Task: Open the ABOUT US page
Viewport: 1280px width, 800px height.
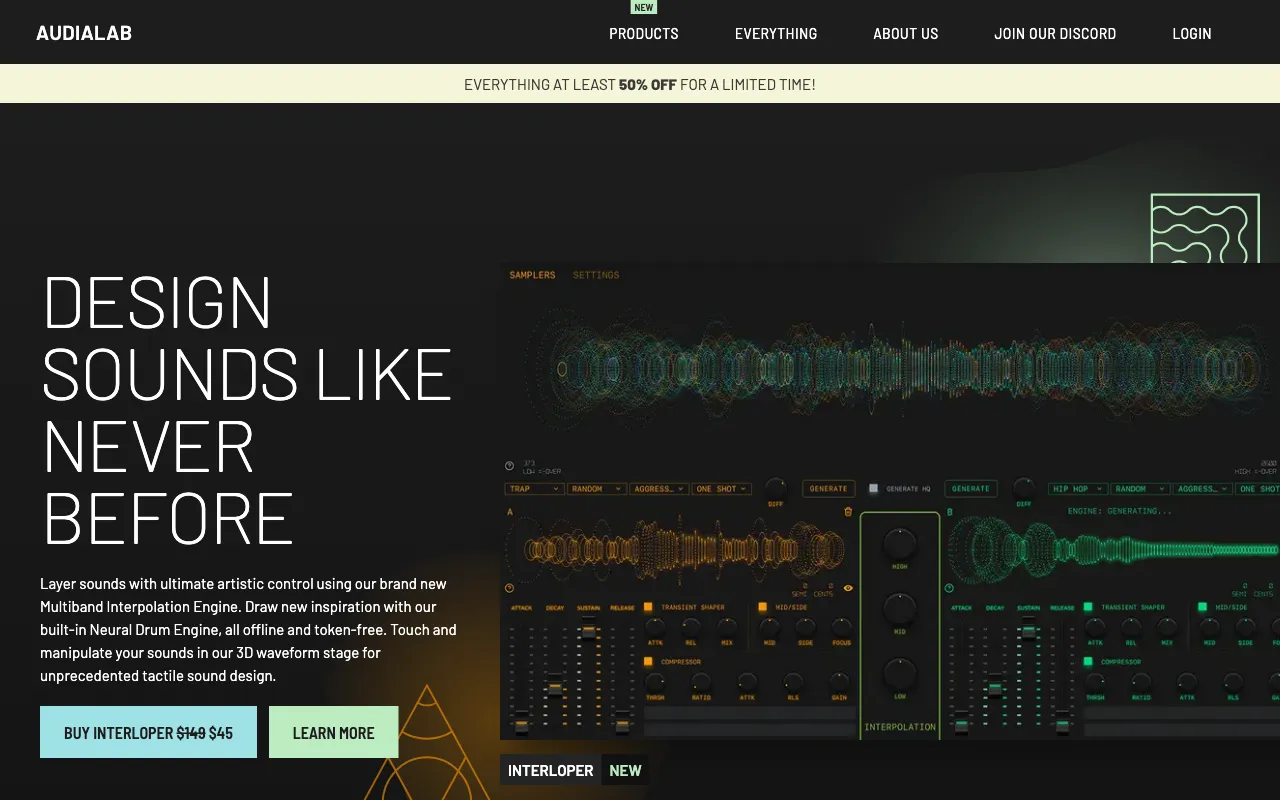Action: coord(906,33)
